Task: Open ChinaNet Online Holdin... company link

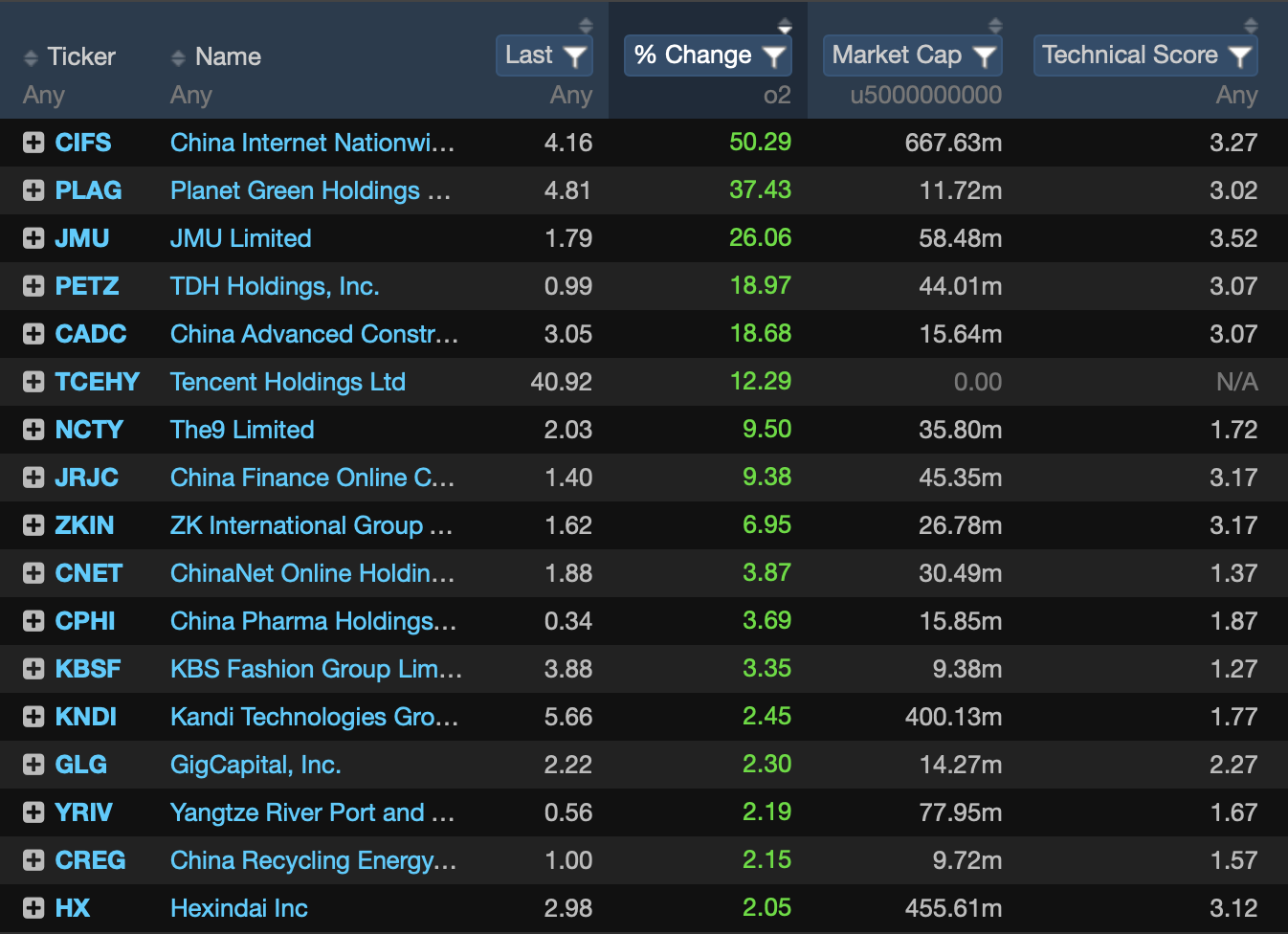Action: pyautogui.click(x=313, y=573)
